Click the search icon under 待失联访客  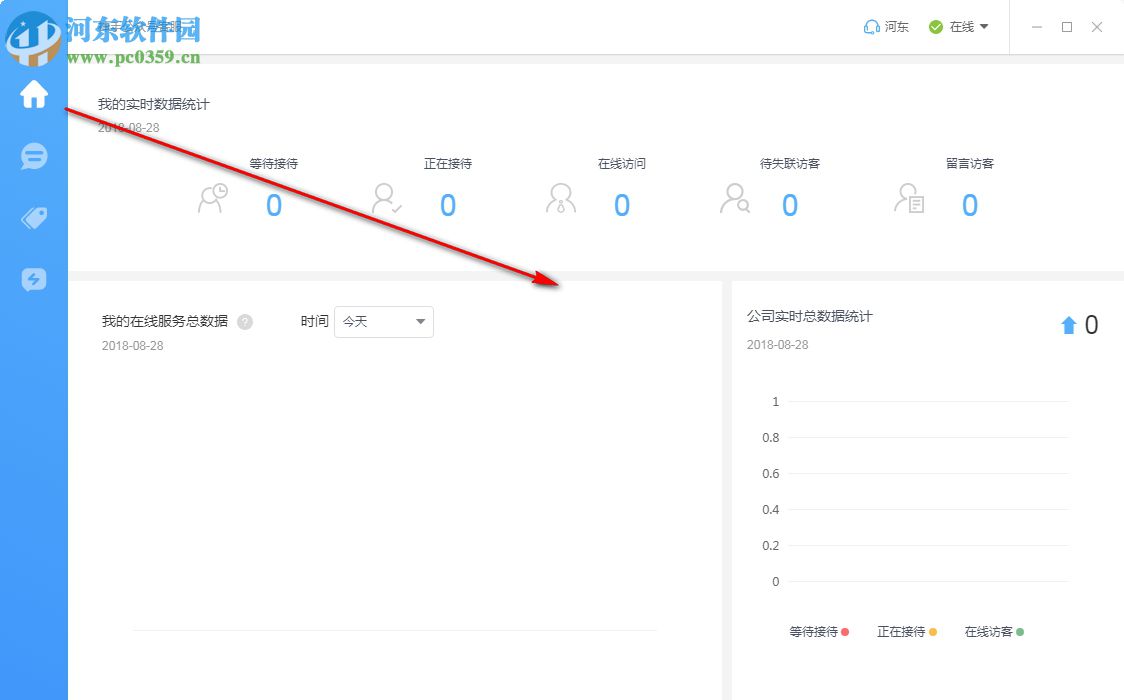click(734, 200)
